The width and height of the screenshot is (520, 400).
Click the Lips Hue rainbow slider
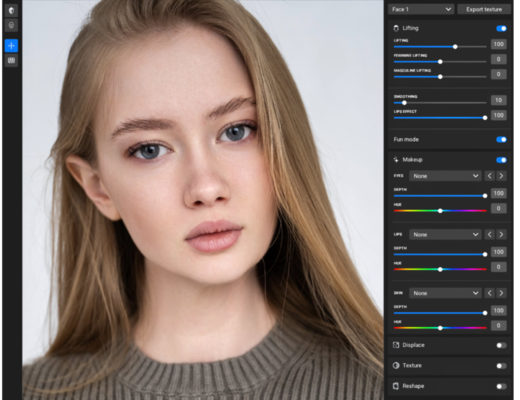(x=440, y=269)
